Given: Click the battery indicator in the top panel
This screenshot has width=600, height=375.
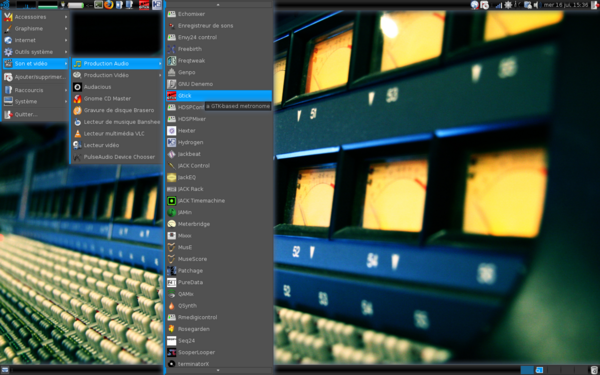Looking at the screenshot, I should [76, 5].
